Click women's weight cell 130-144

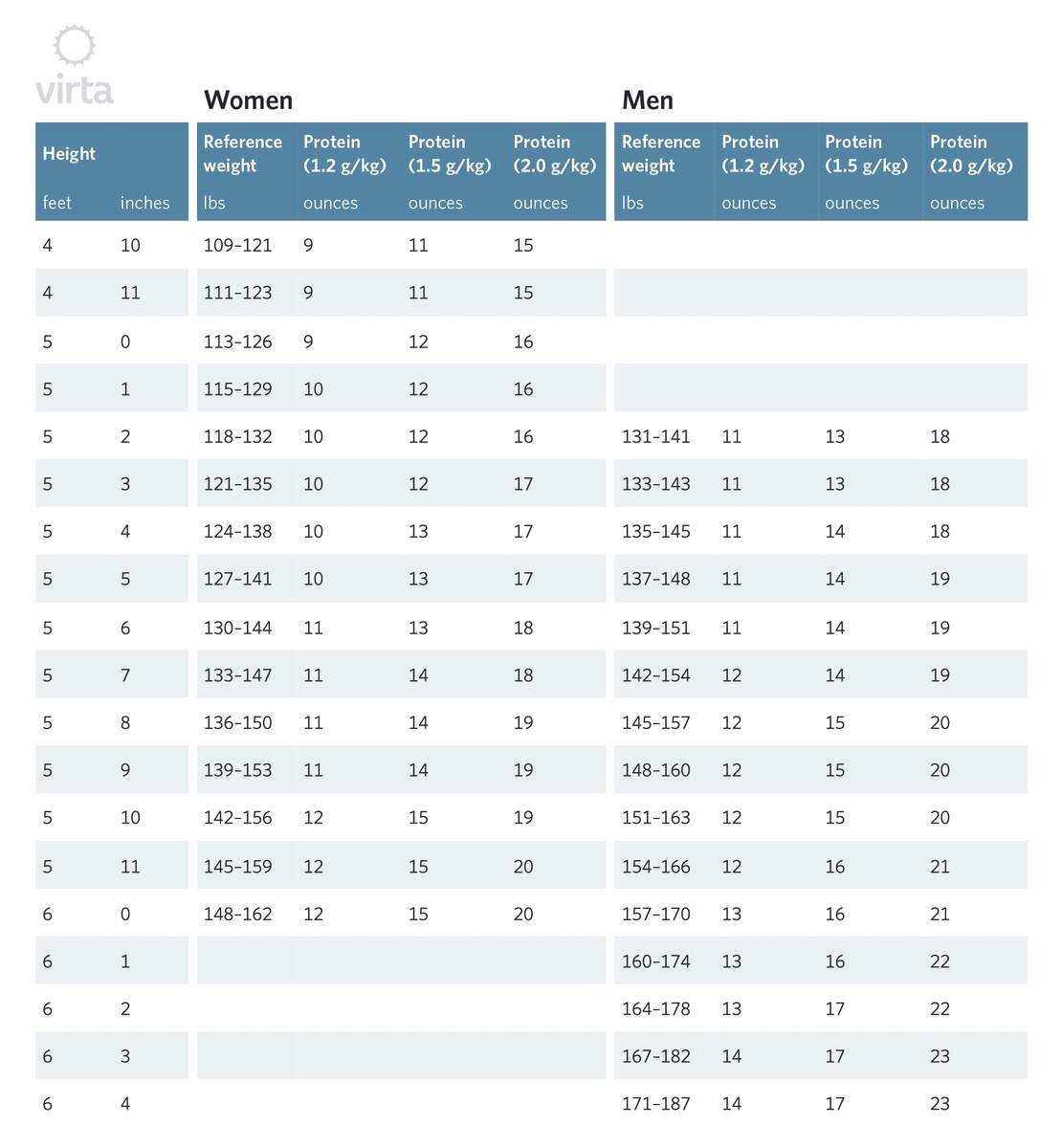pos(237,628)
